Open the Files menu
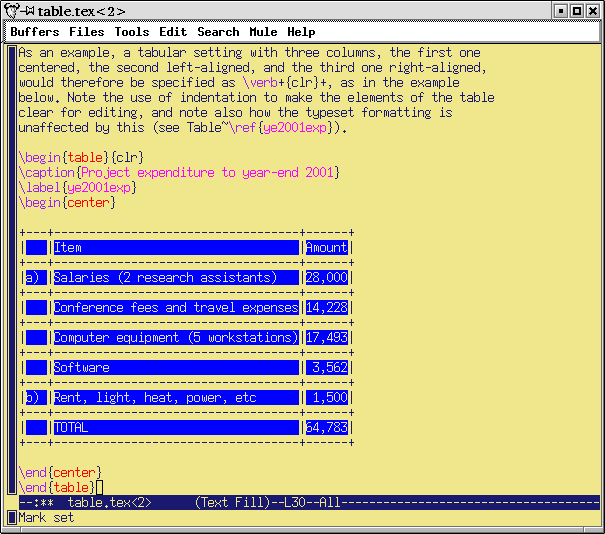Viewport: 605px width, 534px height. click(x=86, y=32)
